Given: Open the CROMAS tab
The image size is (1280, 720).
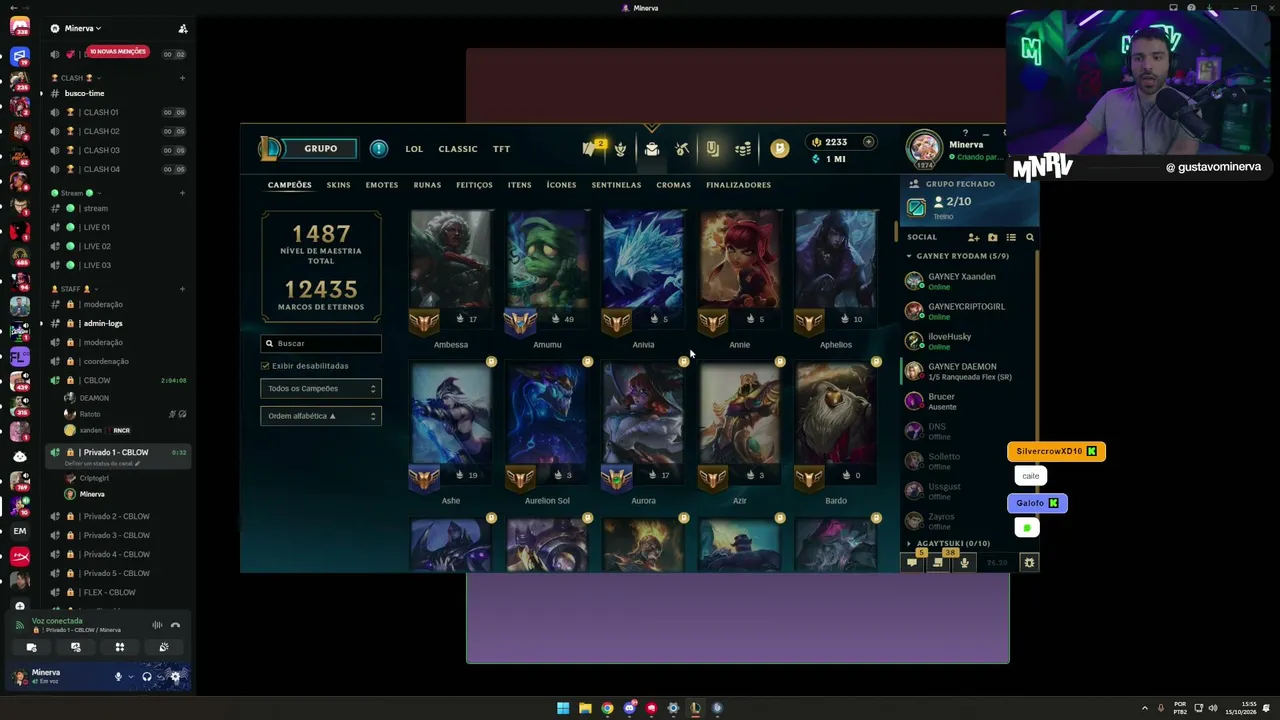Looking at the screenshot, I should tap(674, 185).
